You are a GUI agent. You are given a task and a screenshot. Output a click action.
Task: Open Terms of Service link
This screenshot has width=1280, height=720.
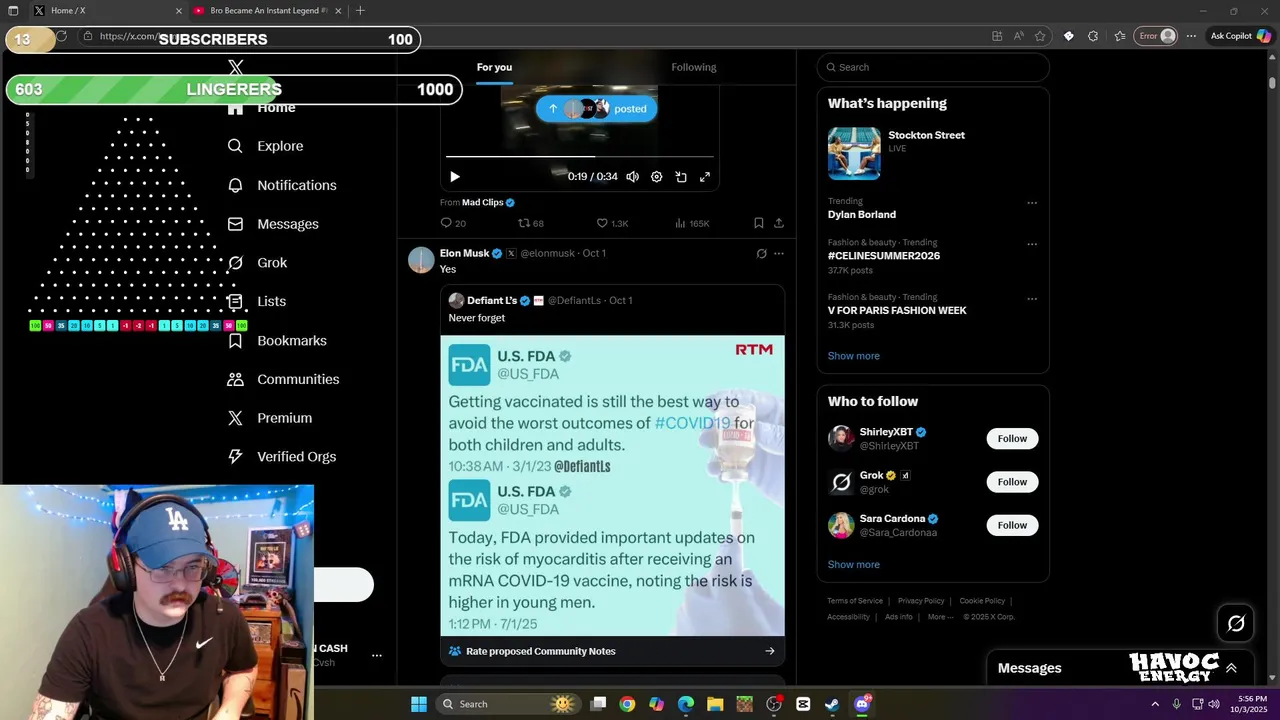(x=855, y=601)
